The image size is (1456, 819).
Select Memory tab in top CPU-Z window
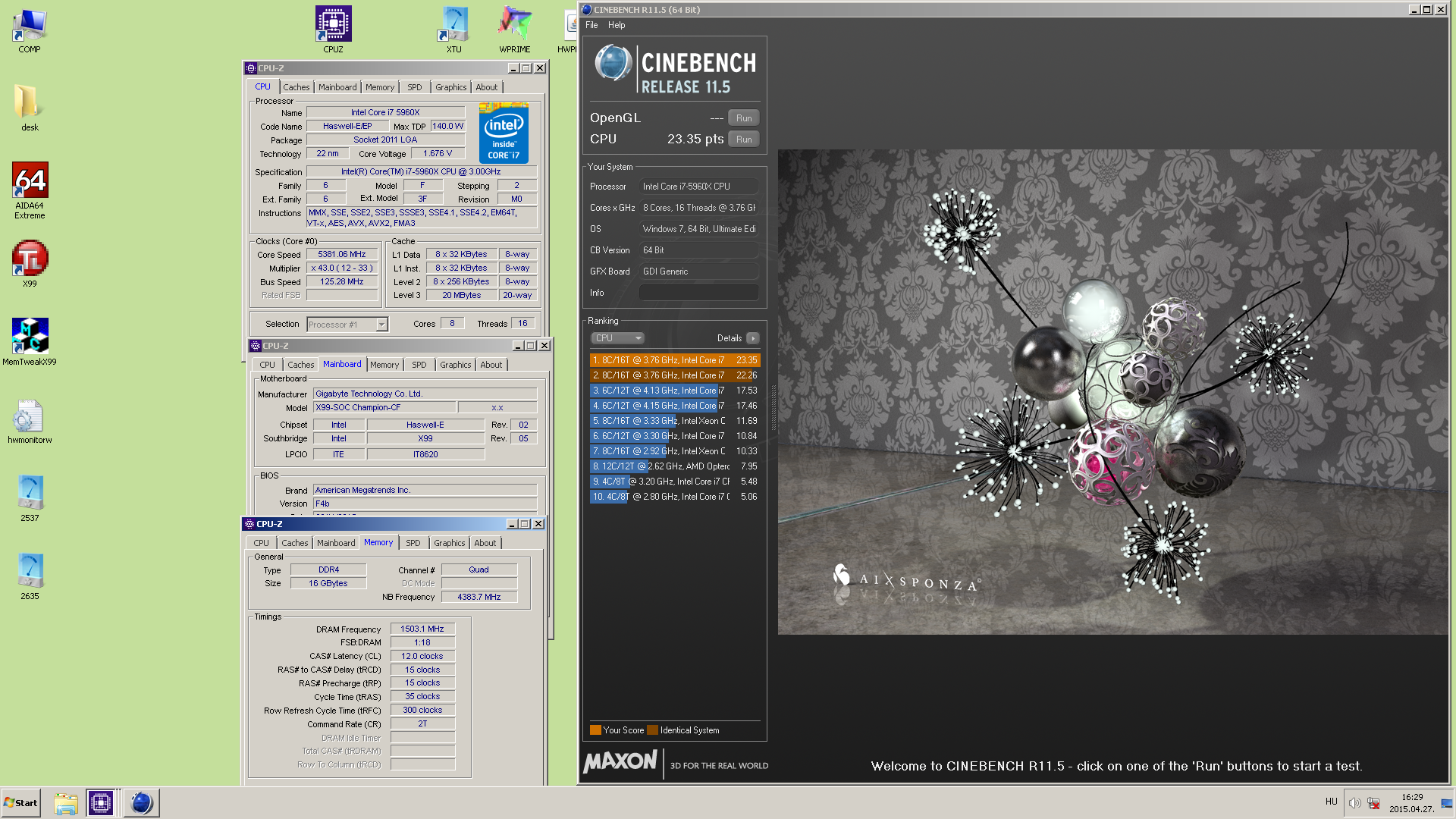click(x=380, y=87)
